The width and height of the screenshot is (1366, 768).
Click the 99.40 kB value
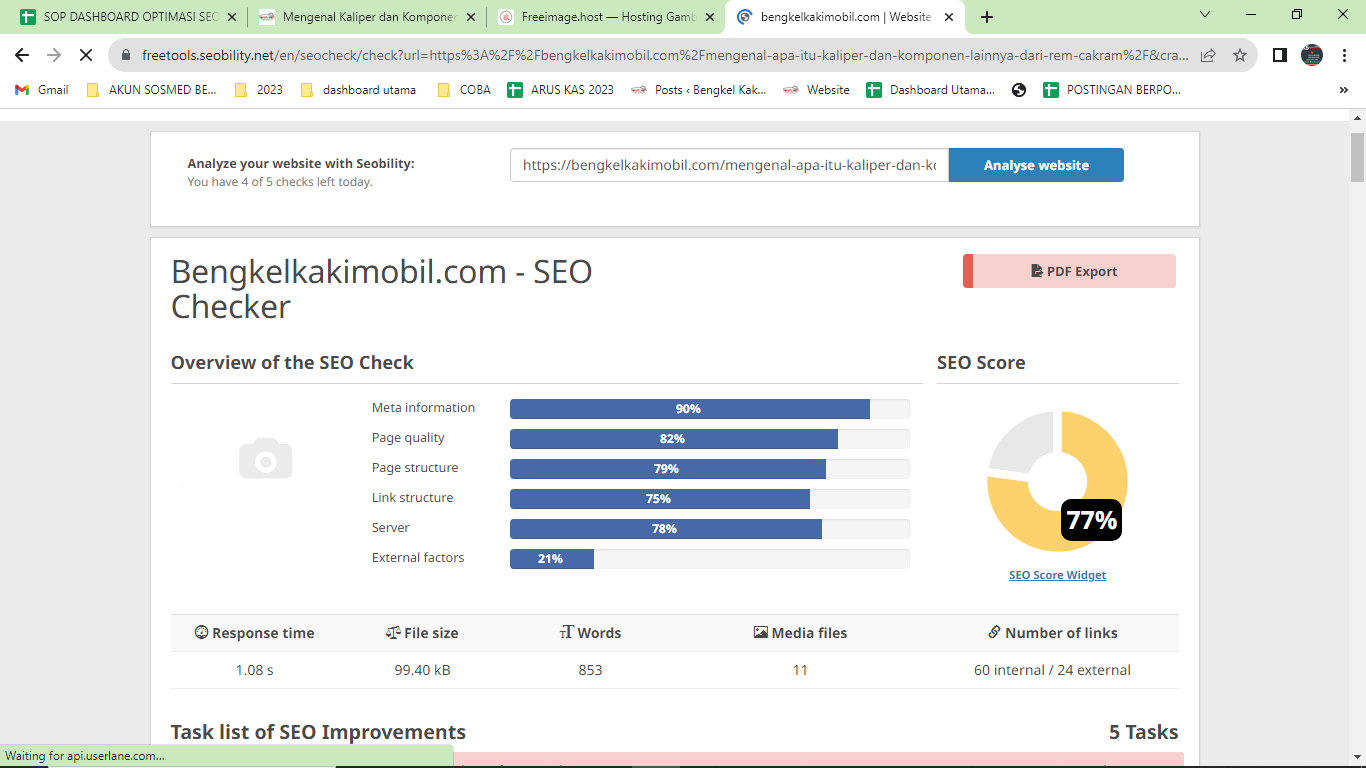coord(422,670)
